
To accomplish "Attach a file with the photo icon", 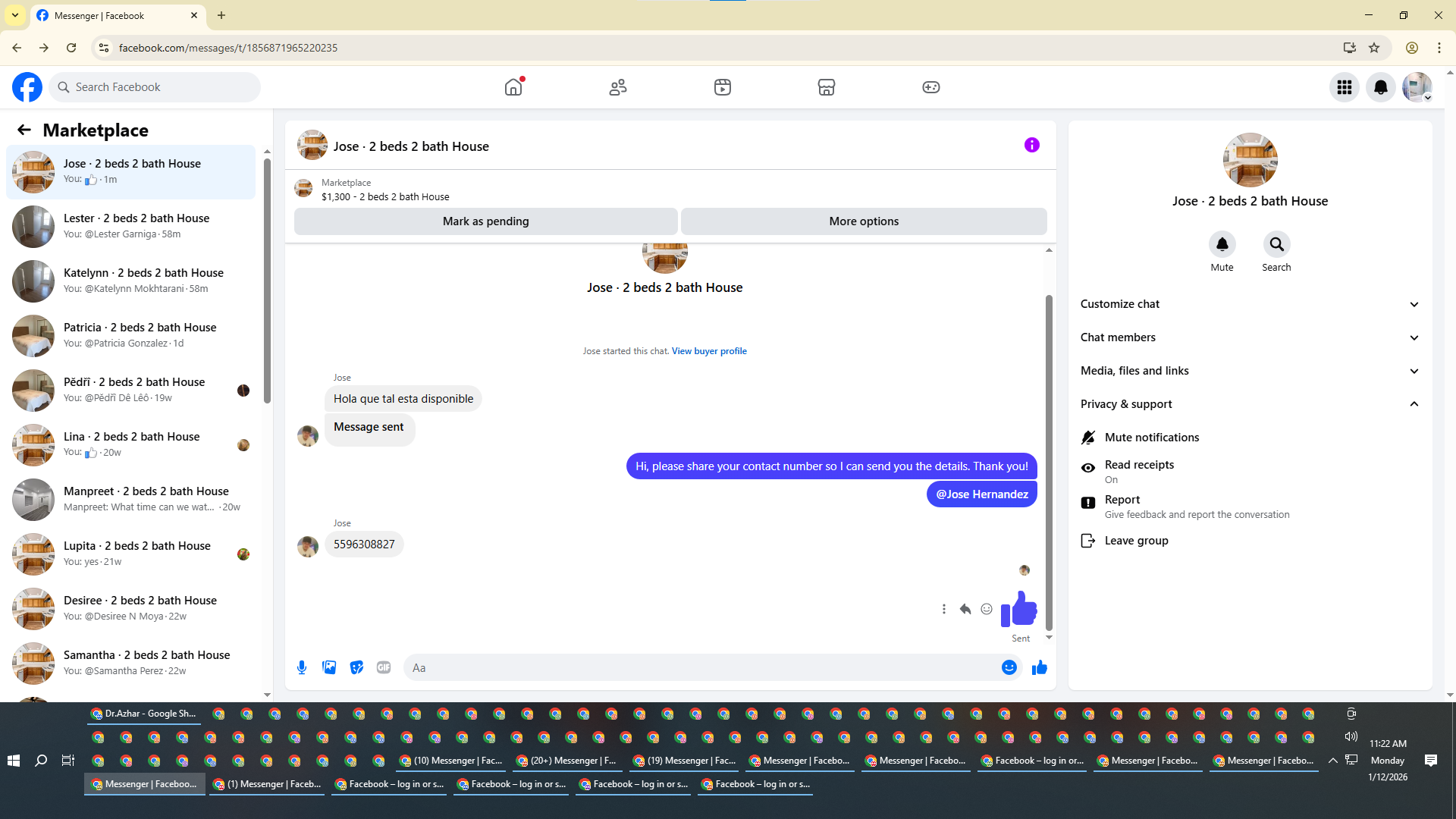I will coord(329,667).
